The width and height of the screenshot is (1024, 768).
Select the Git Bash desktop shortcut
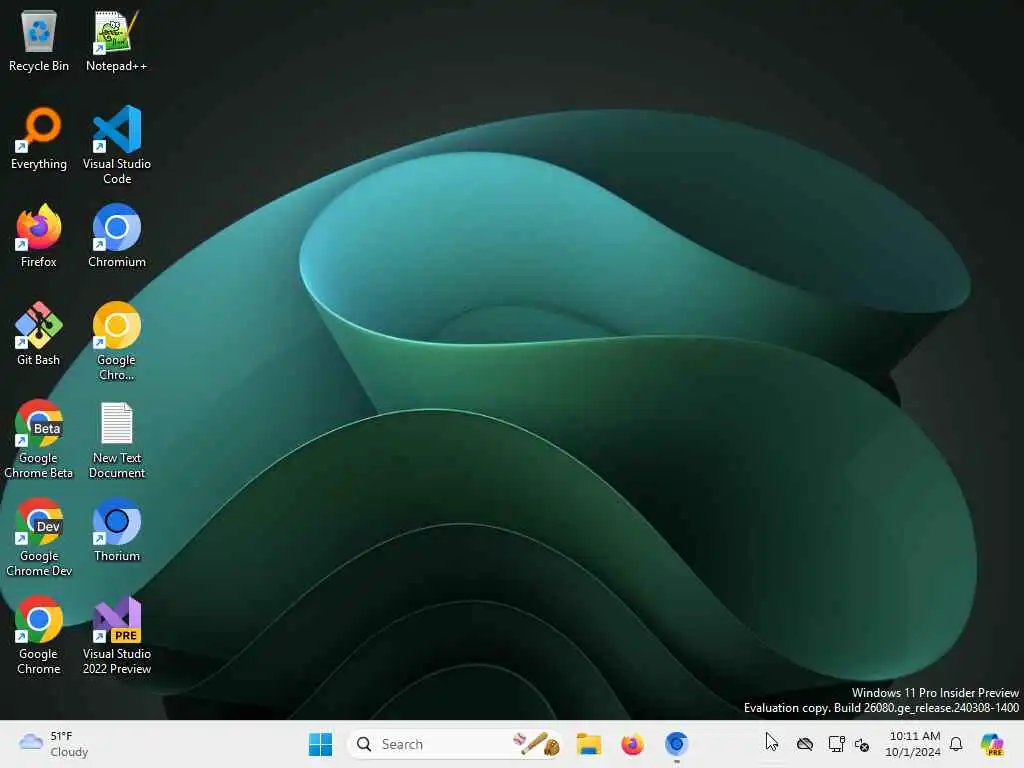[39, 334]
